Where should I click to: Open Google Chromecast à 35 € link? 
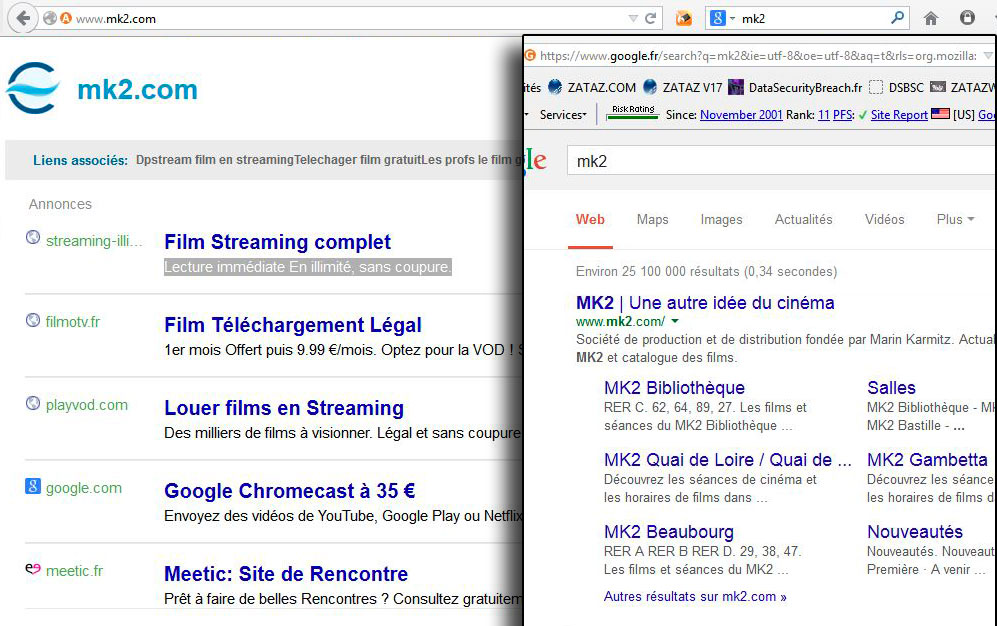tap(289, 491)
